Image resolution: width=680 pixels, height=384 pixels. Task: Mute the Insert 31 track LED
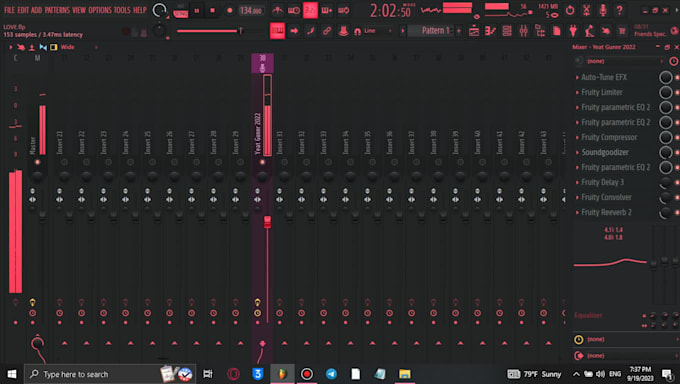(x=284, y=162)
